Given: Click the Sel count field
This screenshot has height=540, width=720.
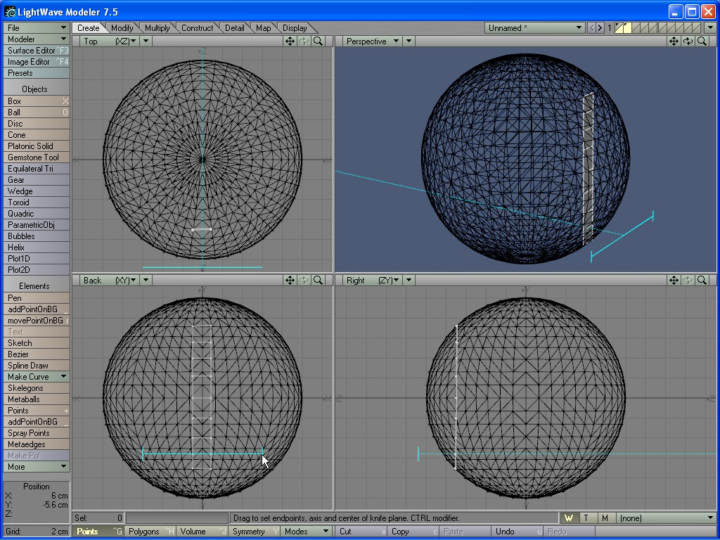Looking at the screenshot, I should click(98, 518).
